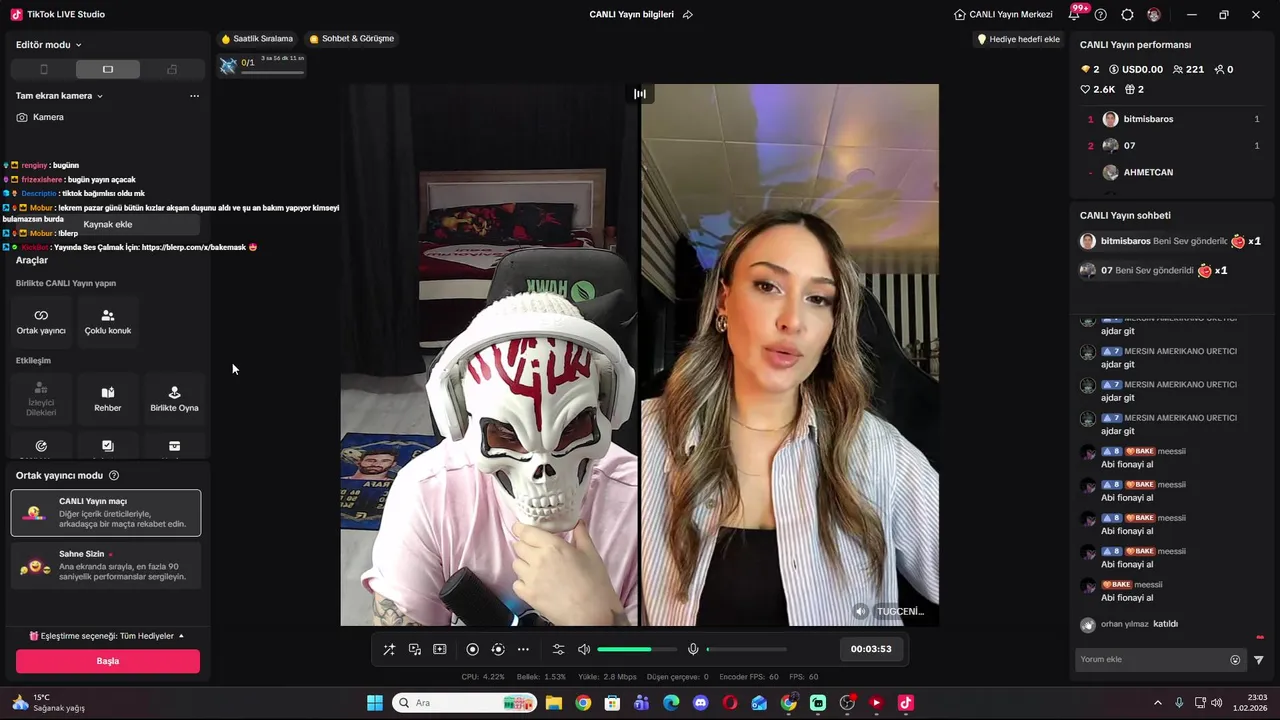Click the share arrow beside CANLI Yayın bilgileri
Screen dimensions: 1280x720
(x=688, y=15)
